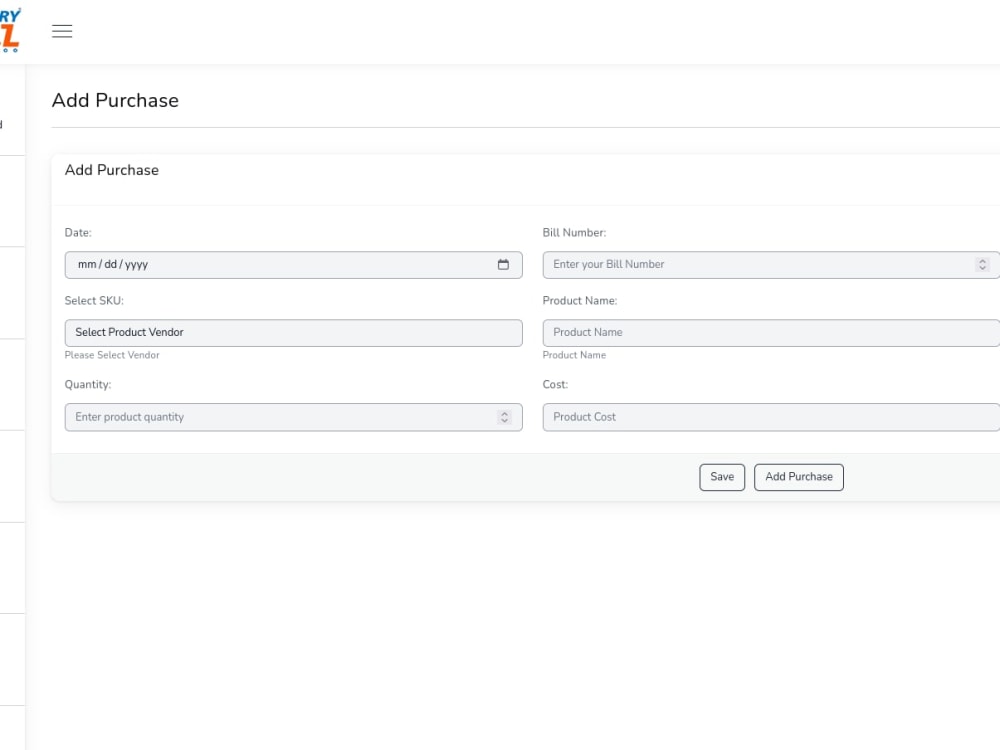This screenshot has width=1000, height=750.
Task: Focus the Bill Number field
Action: (771, 265)
